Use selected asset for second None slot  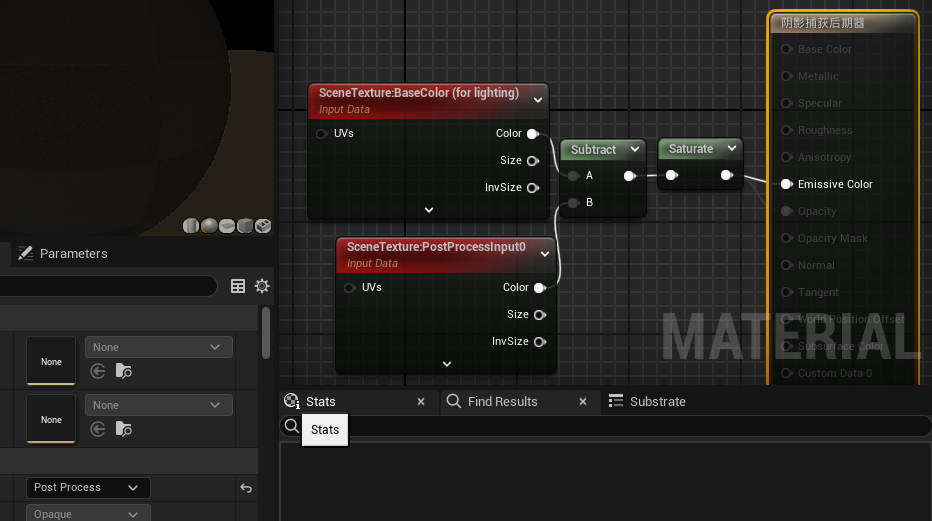tap(98, 429)
